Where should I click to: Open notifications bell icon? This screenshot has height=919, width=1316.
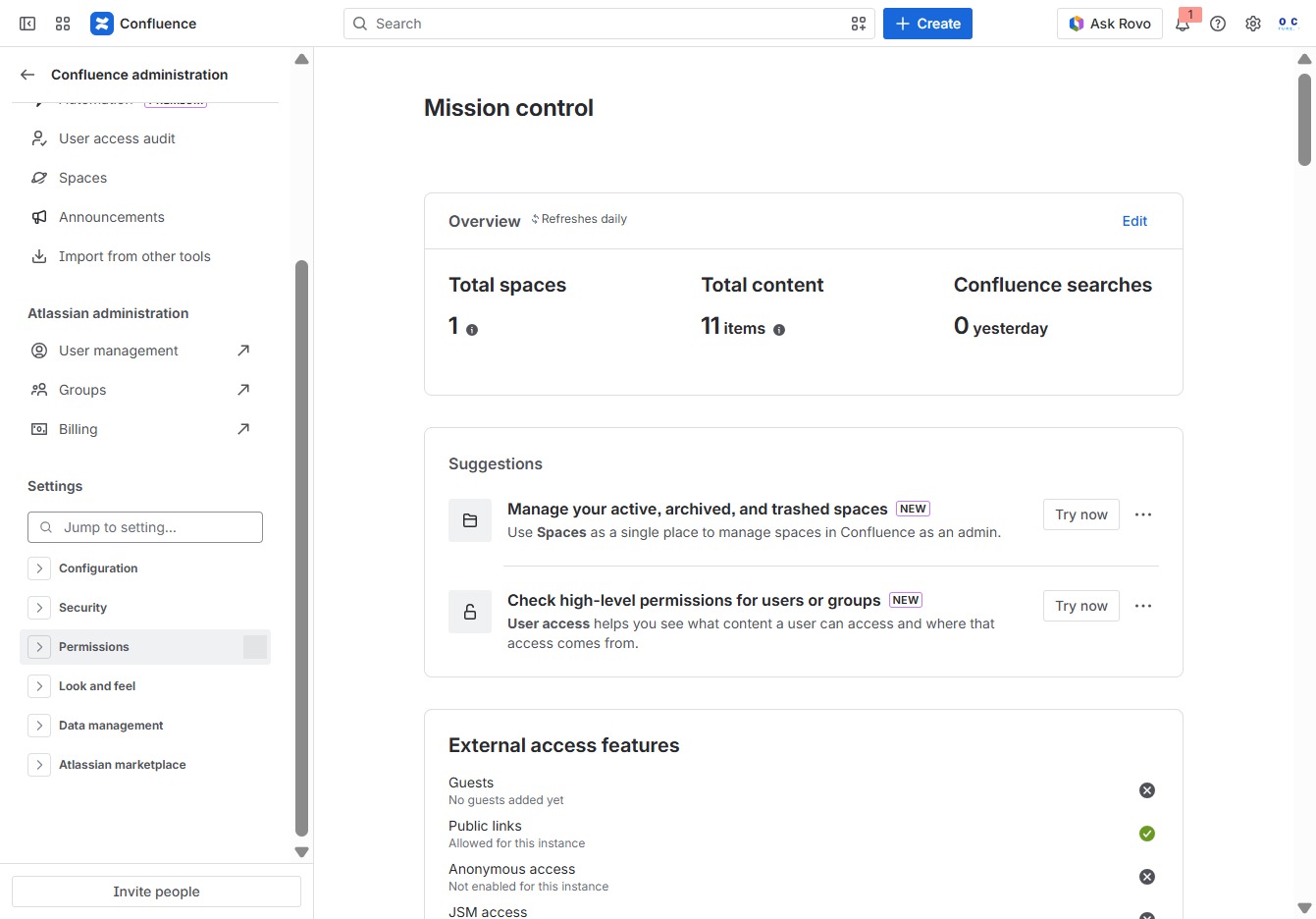tap(1183, 24)
